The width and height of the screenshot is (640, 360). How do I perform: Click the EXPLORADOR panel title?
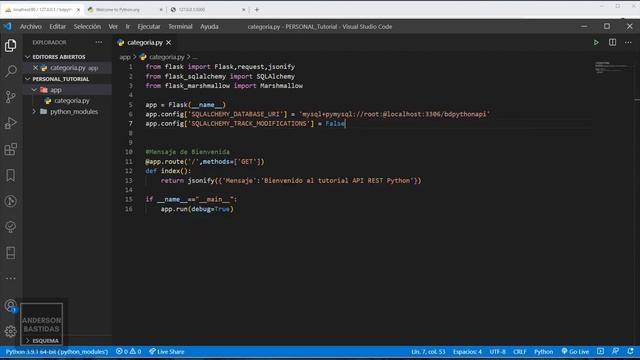click(x=49, y=42)
